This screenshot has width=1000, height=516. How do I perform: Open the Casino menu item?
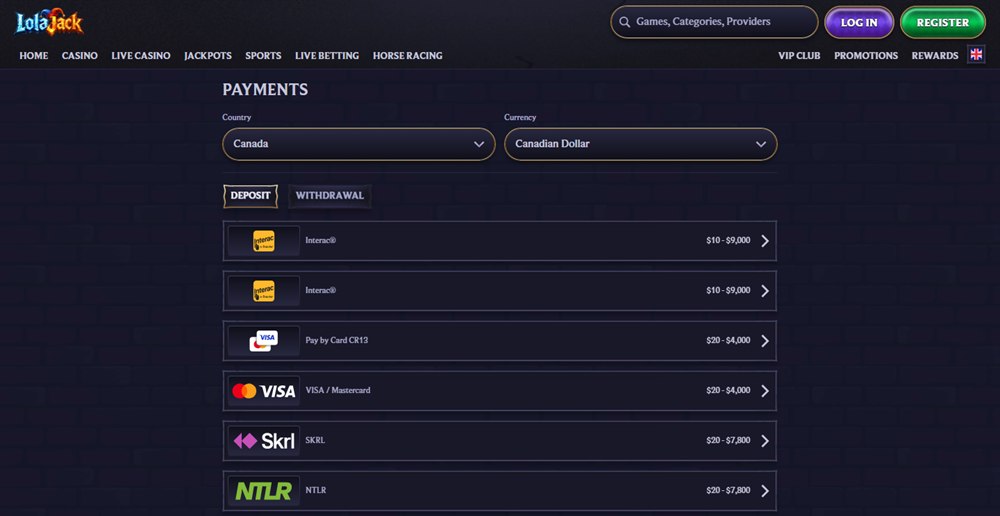[80, 55]
